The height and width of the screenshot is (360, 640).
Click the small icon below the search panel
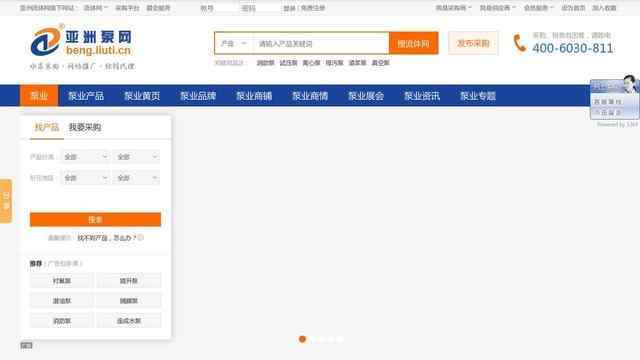(26, 345)
